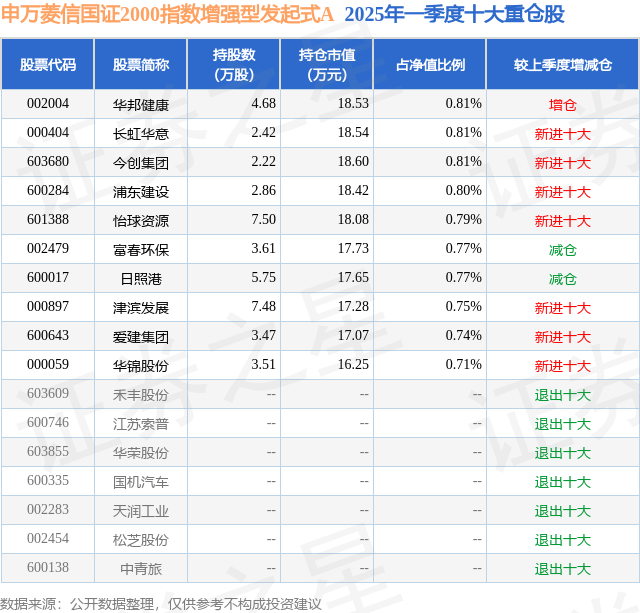Click the 持仓市值(万元) column header
Image resolution: width=640 pixels, height=613 pixels.
tap(327, 64)
